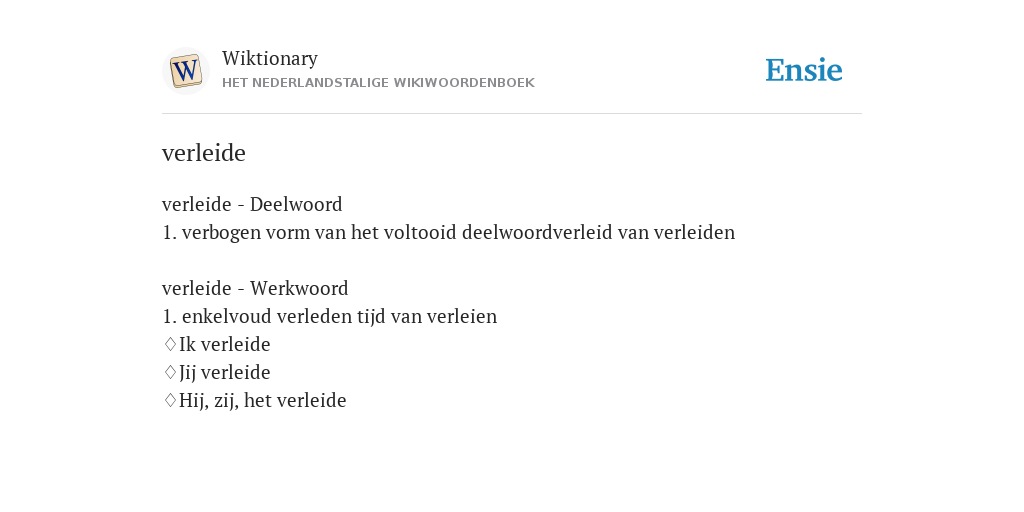This screenshot has height=512, width=1024.
Task: Click the 'verleide - Deelwoord' line
Action: coord(252,204)
